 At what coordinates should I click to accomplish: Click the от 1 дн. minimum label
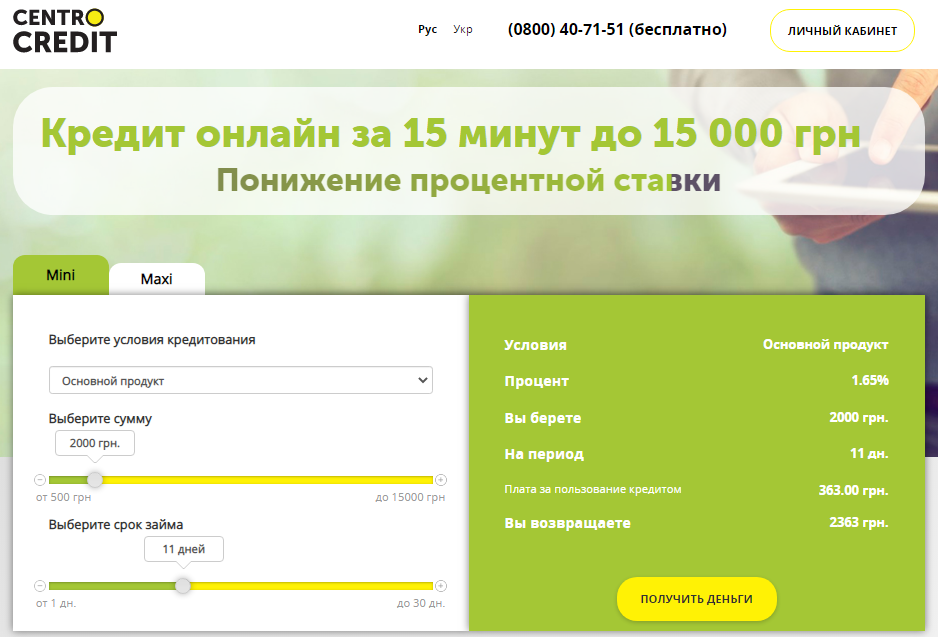[56, 603]
